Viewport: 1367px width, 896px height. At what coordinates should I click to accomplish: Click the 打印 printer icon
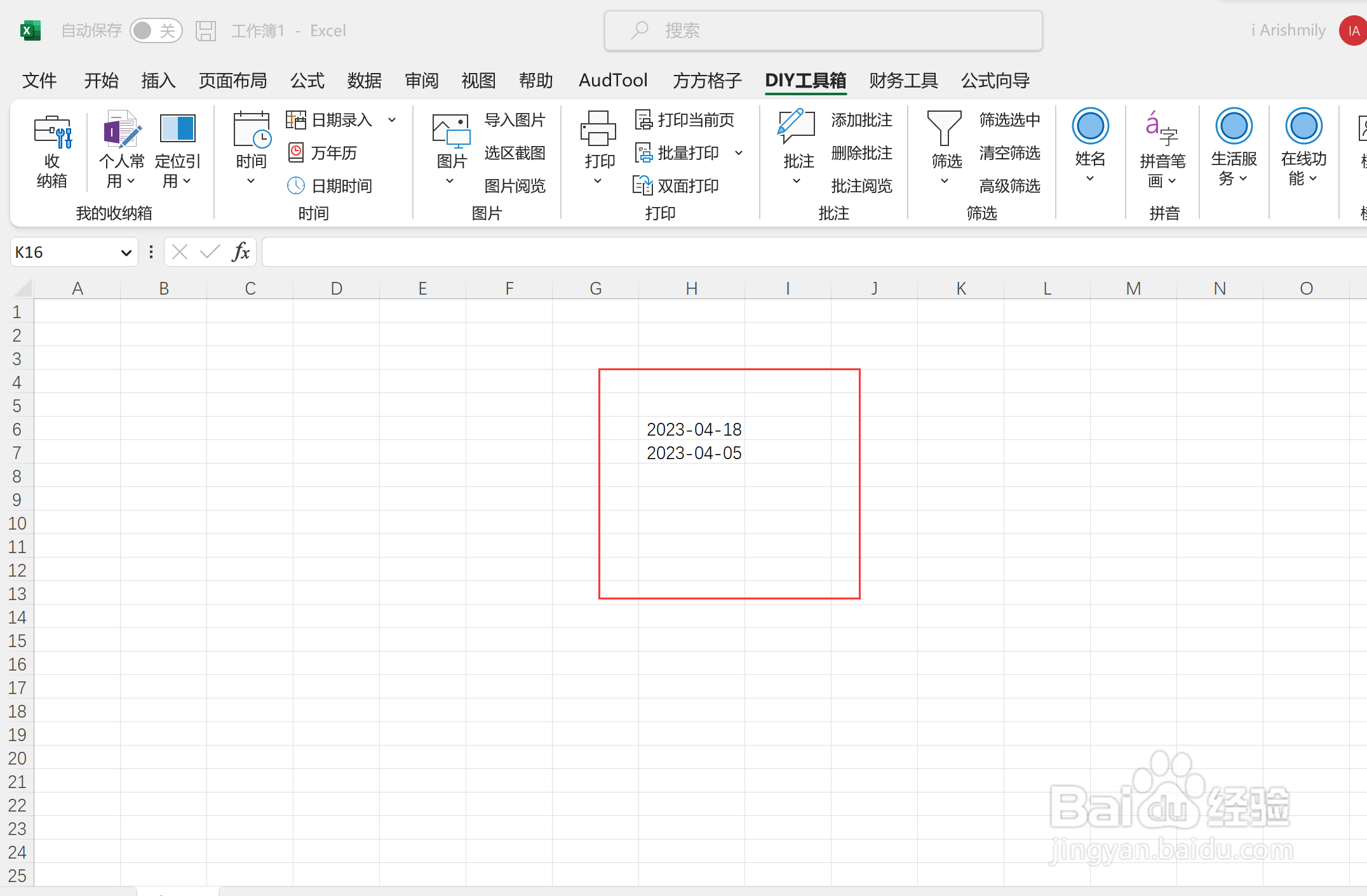coord(598,130)
